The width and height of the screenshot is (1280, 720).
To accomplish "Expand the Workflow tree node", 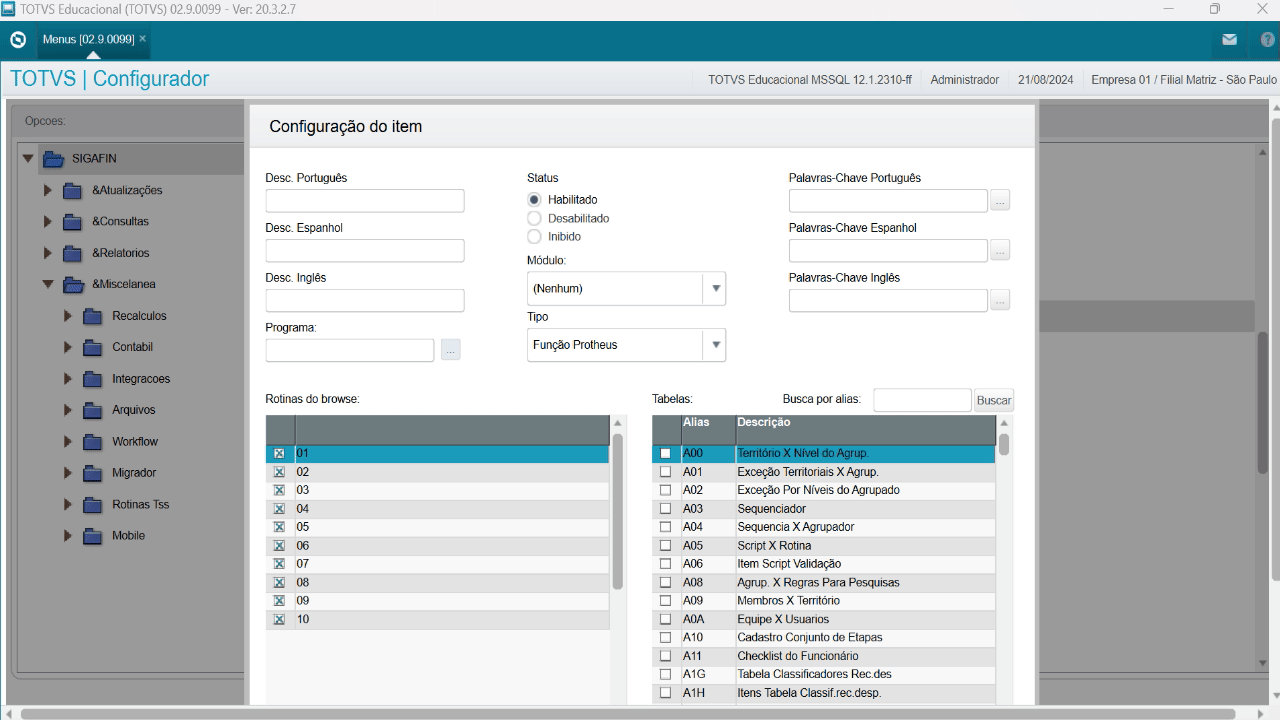I will (x=67, y=442).
